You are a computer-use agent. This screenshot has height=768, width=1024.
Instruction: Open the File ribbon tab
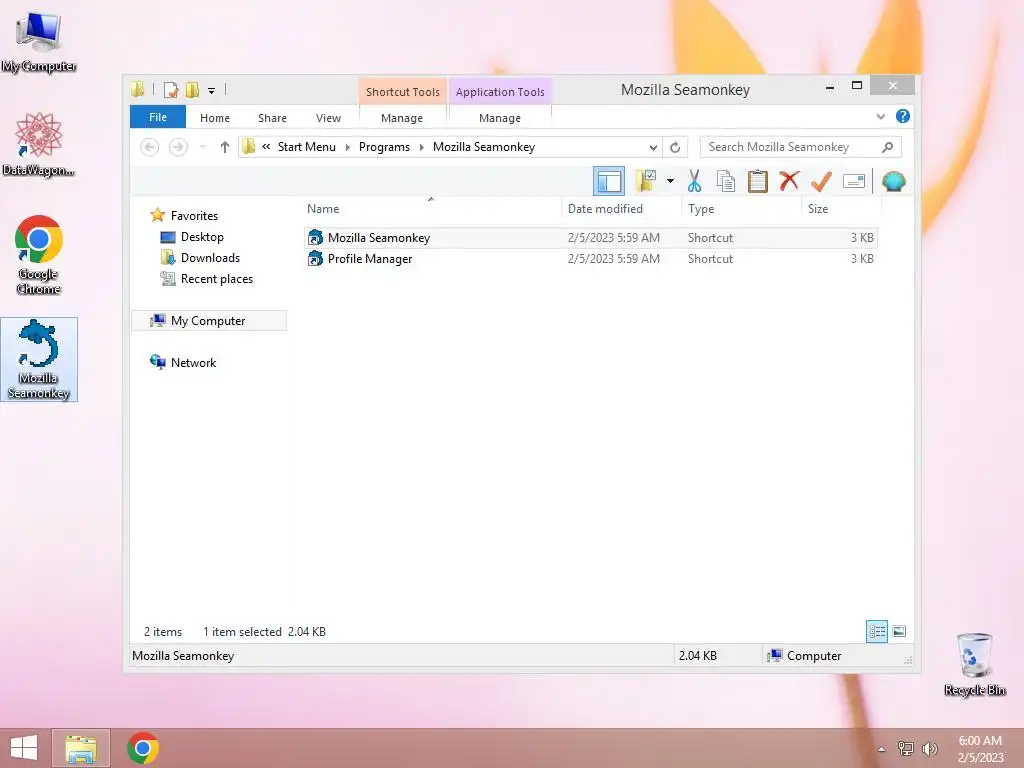click(x=158, y=117)
